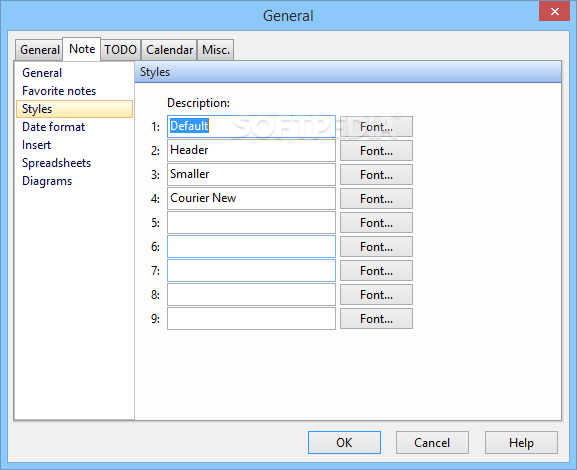Click the style 2 Header description field

(251, 151)
